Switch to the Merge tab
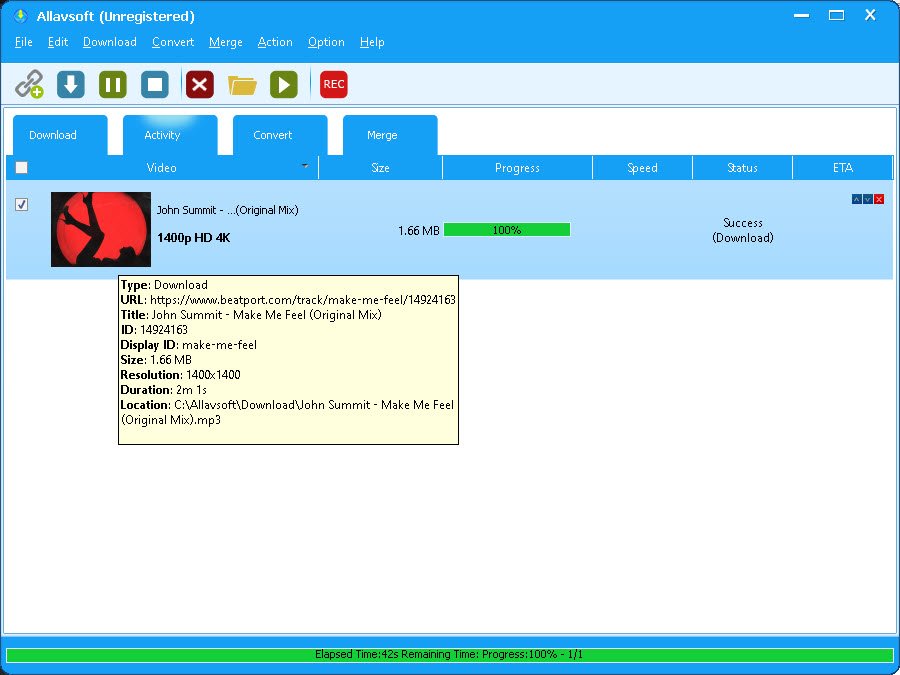Viewport: 900px width, 675px height. pyautogui.click(x=390, y=135)
